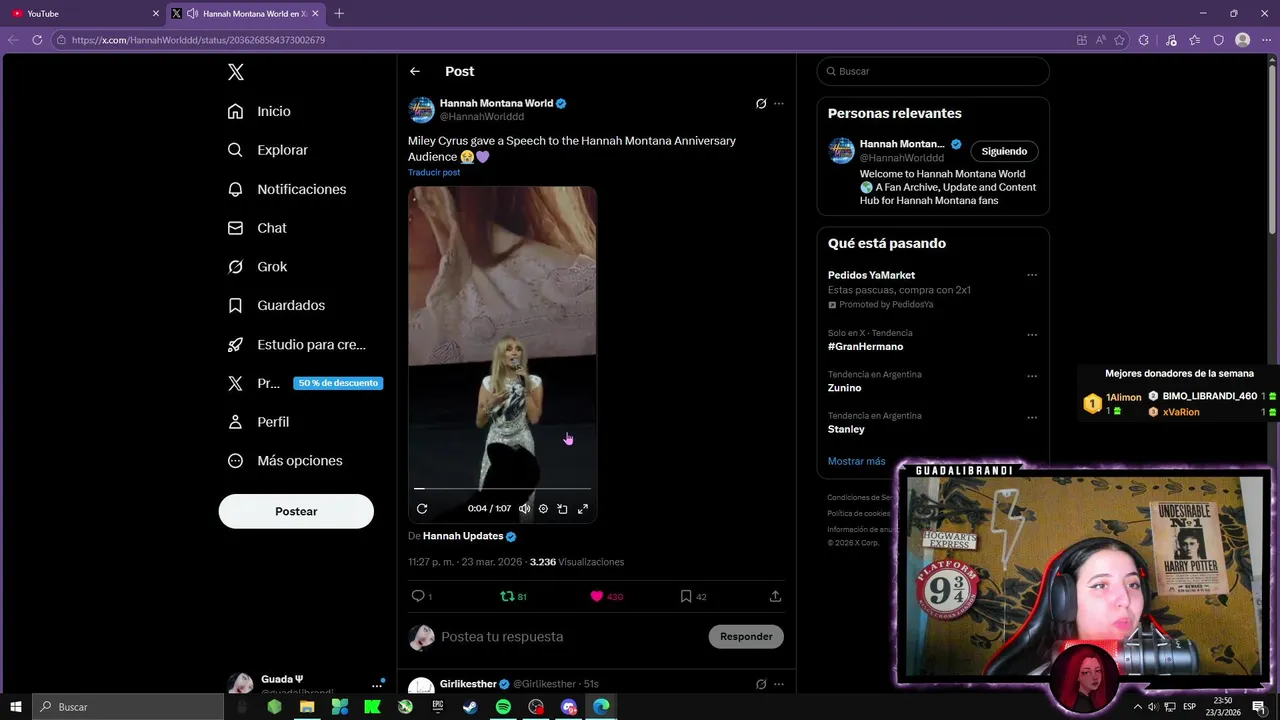Image resolution: width=1280 pixels, height=720 pixels.
Task: Open options for Pedidos YaMarket promo
Action: tap(1032, 275)
